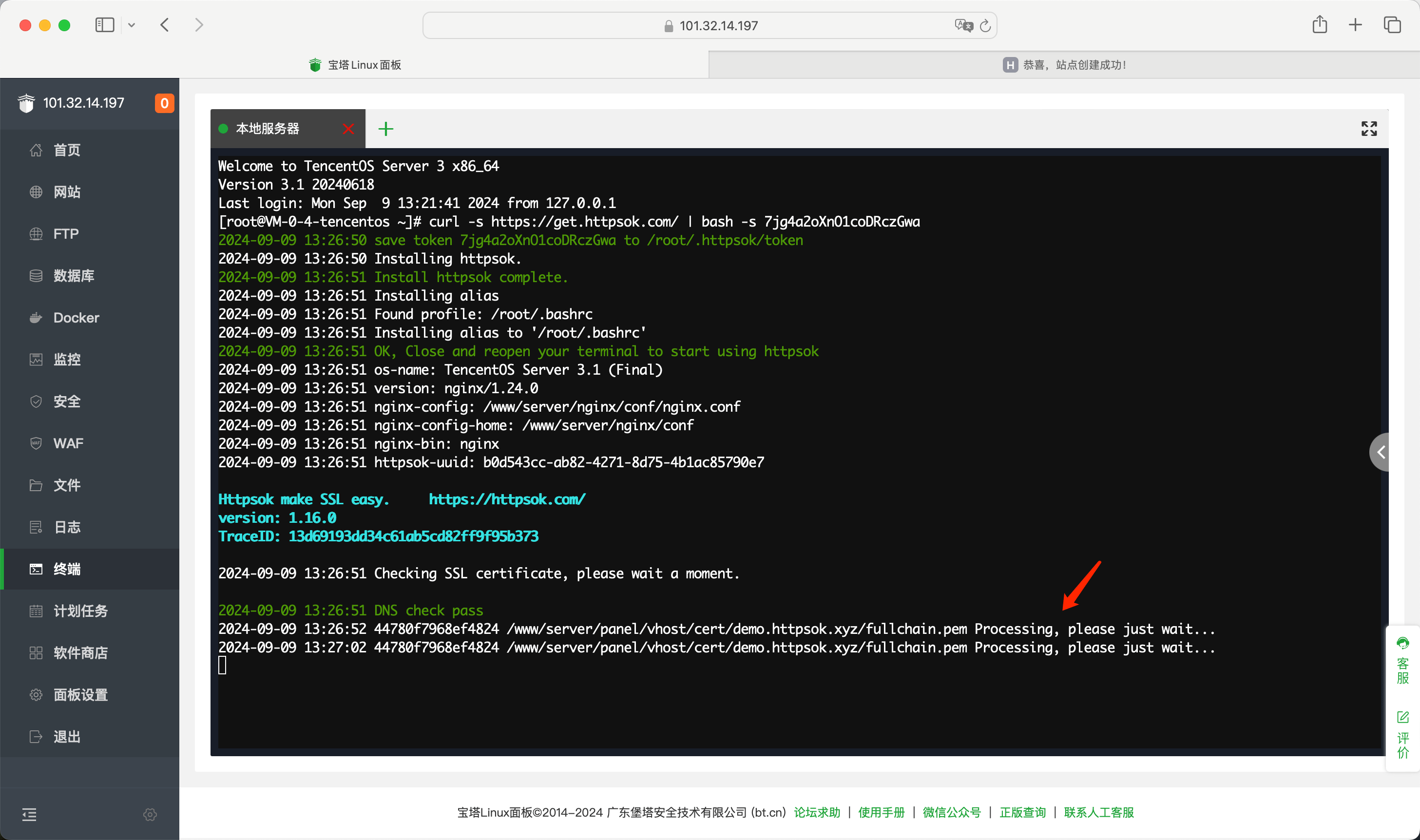The height and width of the screenshot is (840, 1420).
Task: Click the sidebar bottom settings gear icon
Action: (x=150, y=815)
